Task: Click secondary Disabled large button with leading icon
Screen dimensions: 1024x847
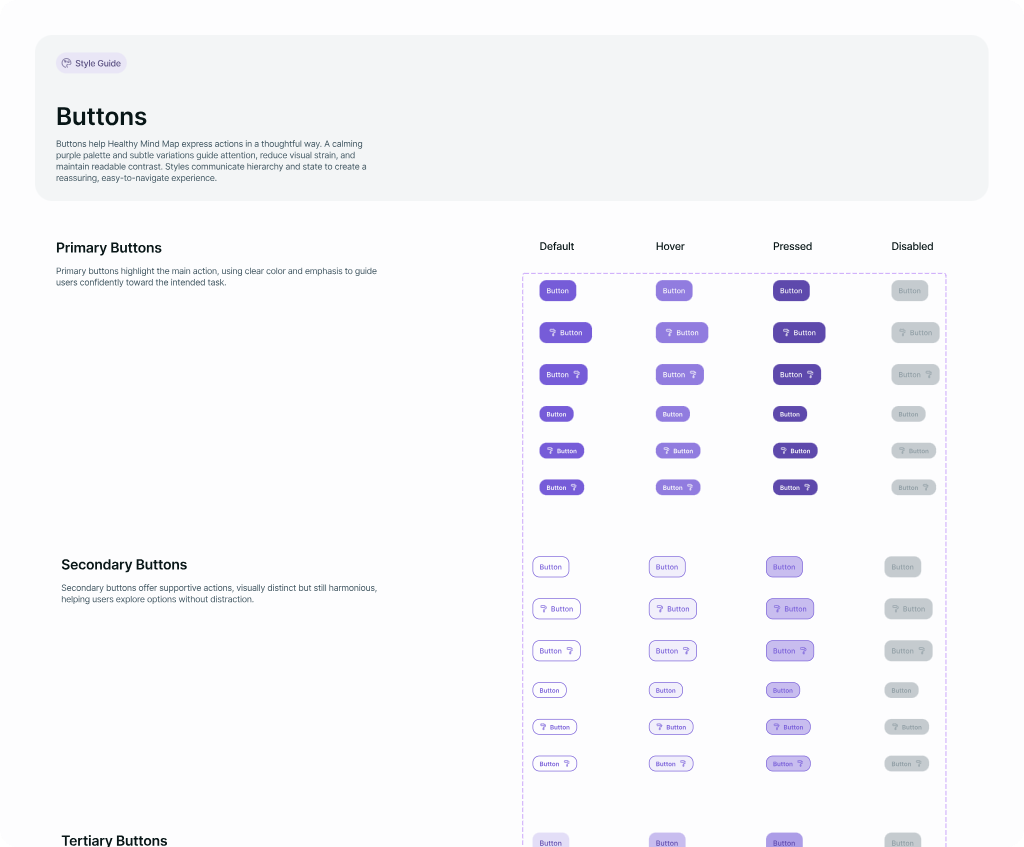Action: point(908,609)
